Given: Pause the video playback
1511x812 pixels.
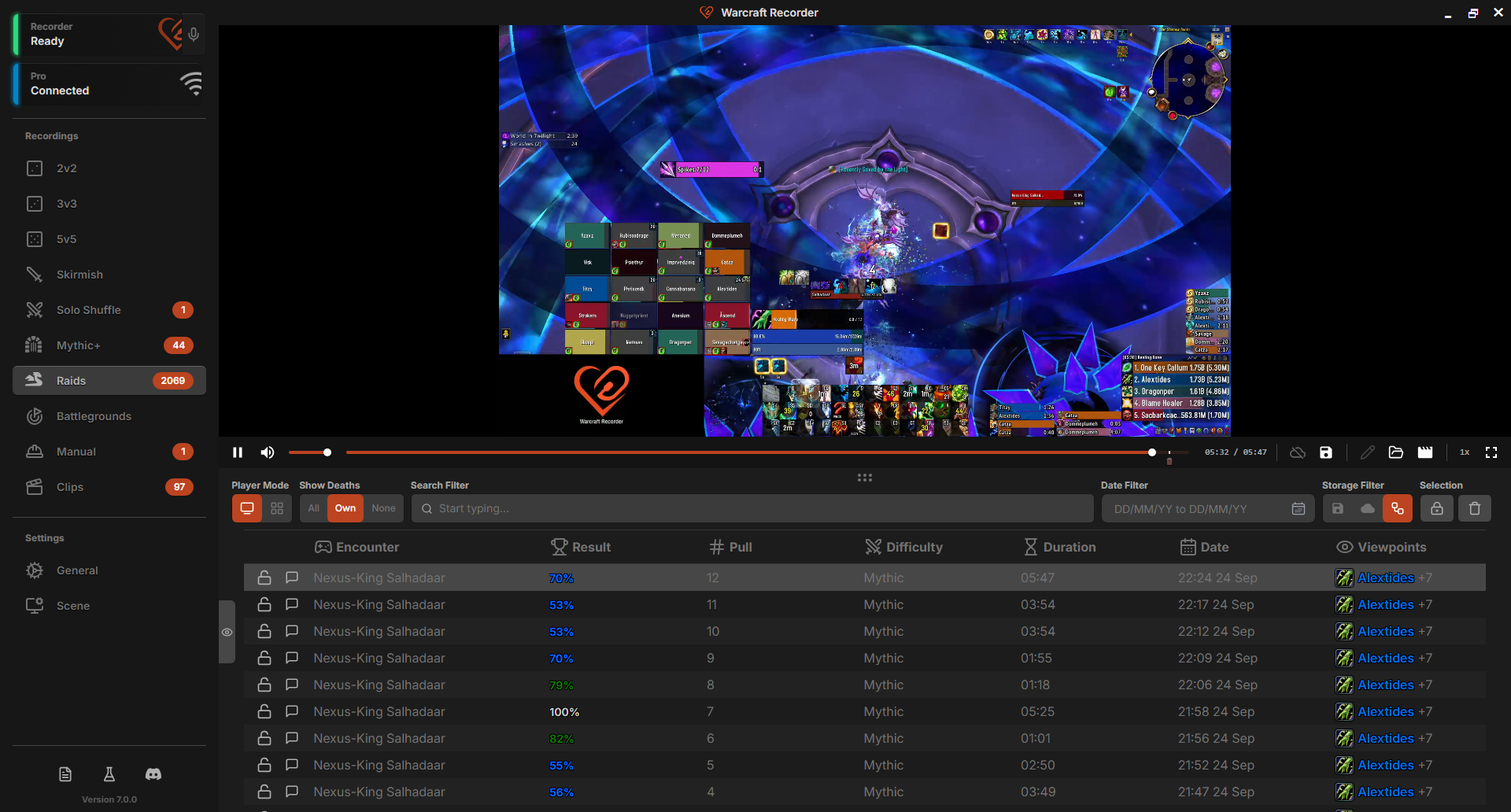Looking at the screenshot, I should (238, 452).
